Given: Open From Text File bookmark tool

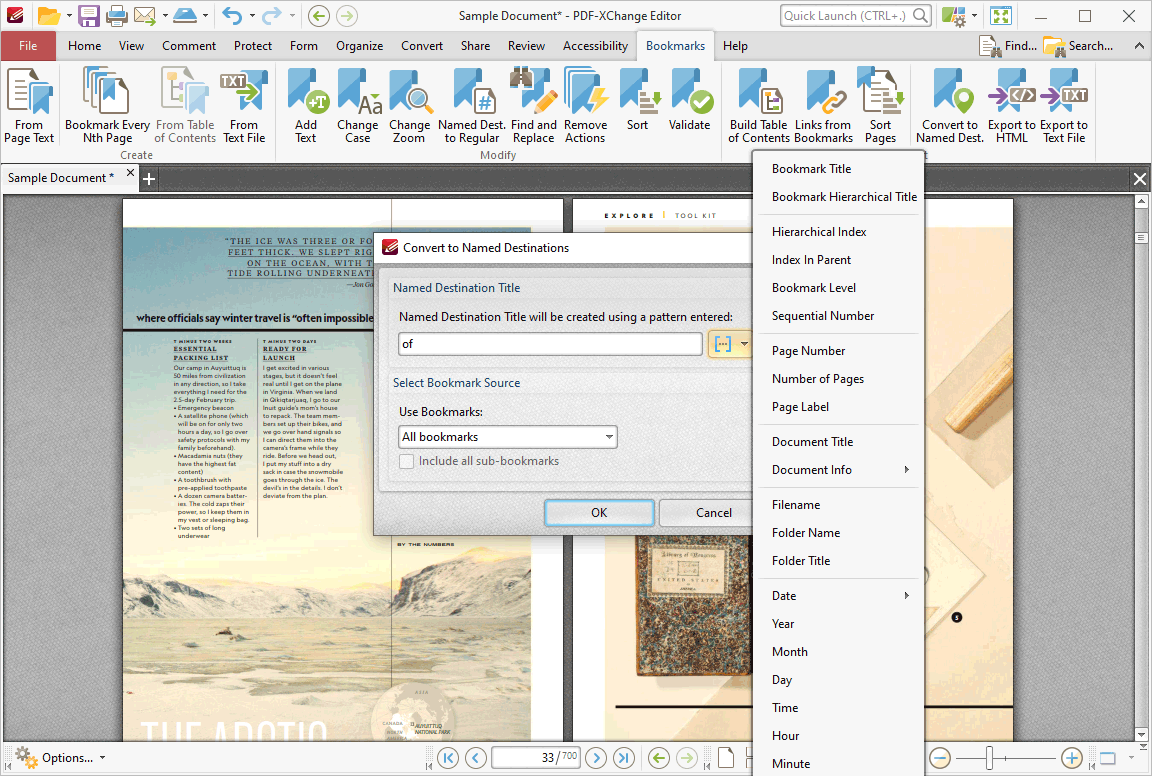Looking at the screenshot, I should click(x=244, y=106).
